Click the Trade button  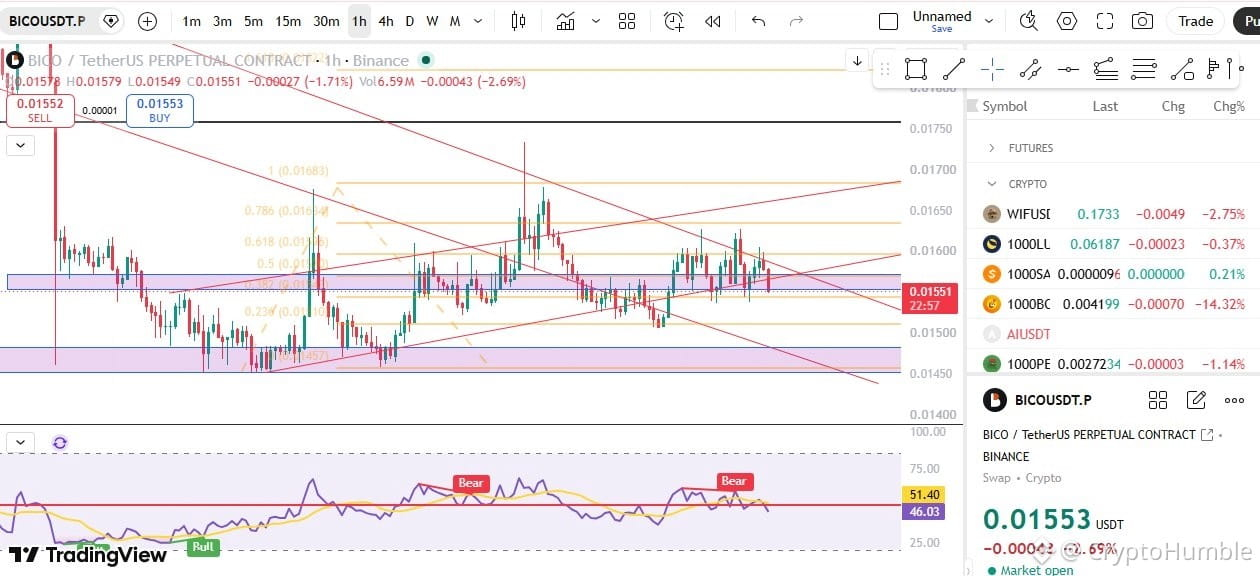[x=1195, y=21]
